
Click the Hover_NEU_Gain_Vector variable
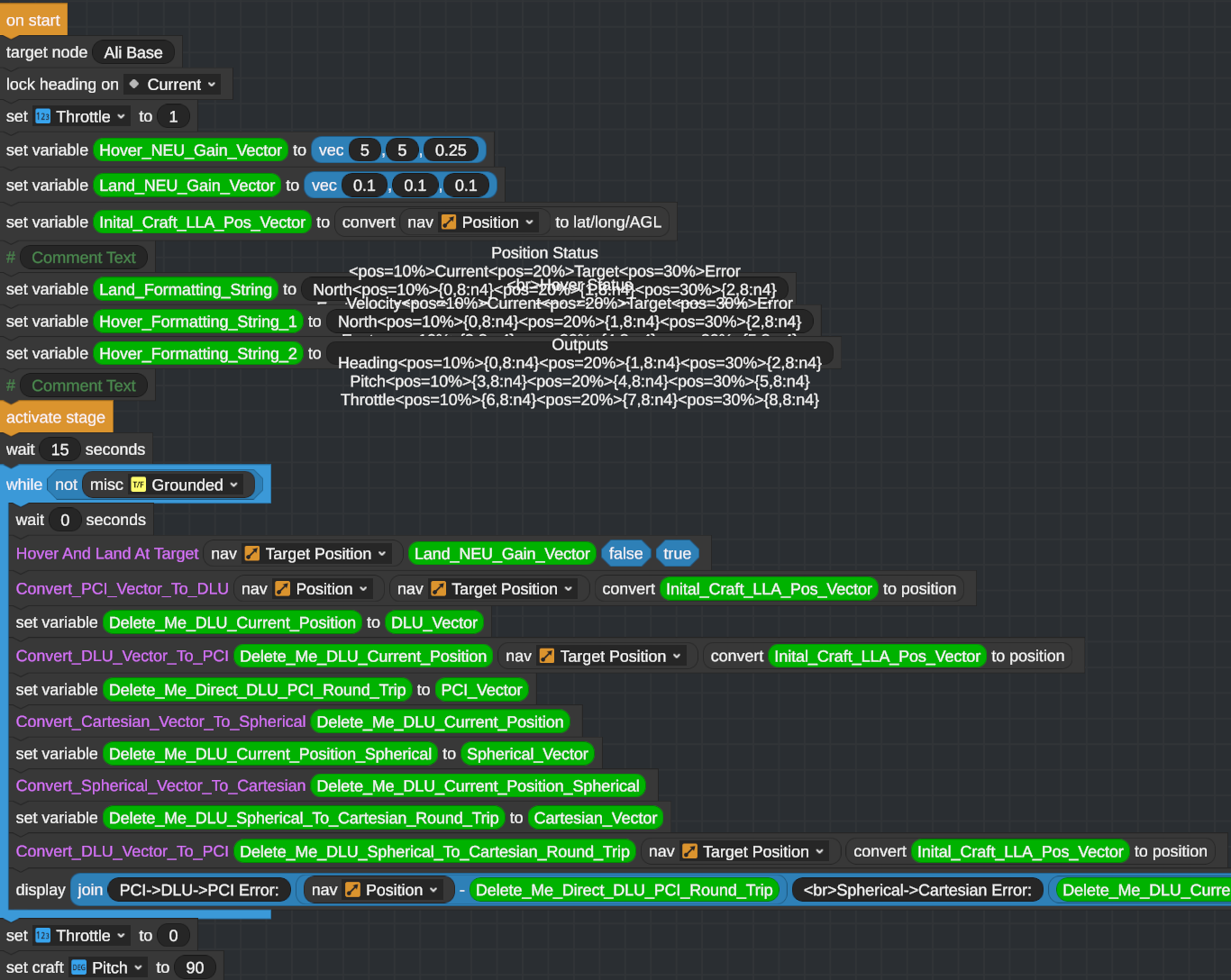[190, 150]
